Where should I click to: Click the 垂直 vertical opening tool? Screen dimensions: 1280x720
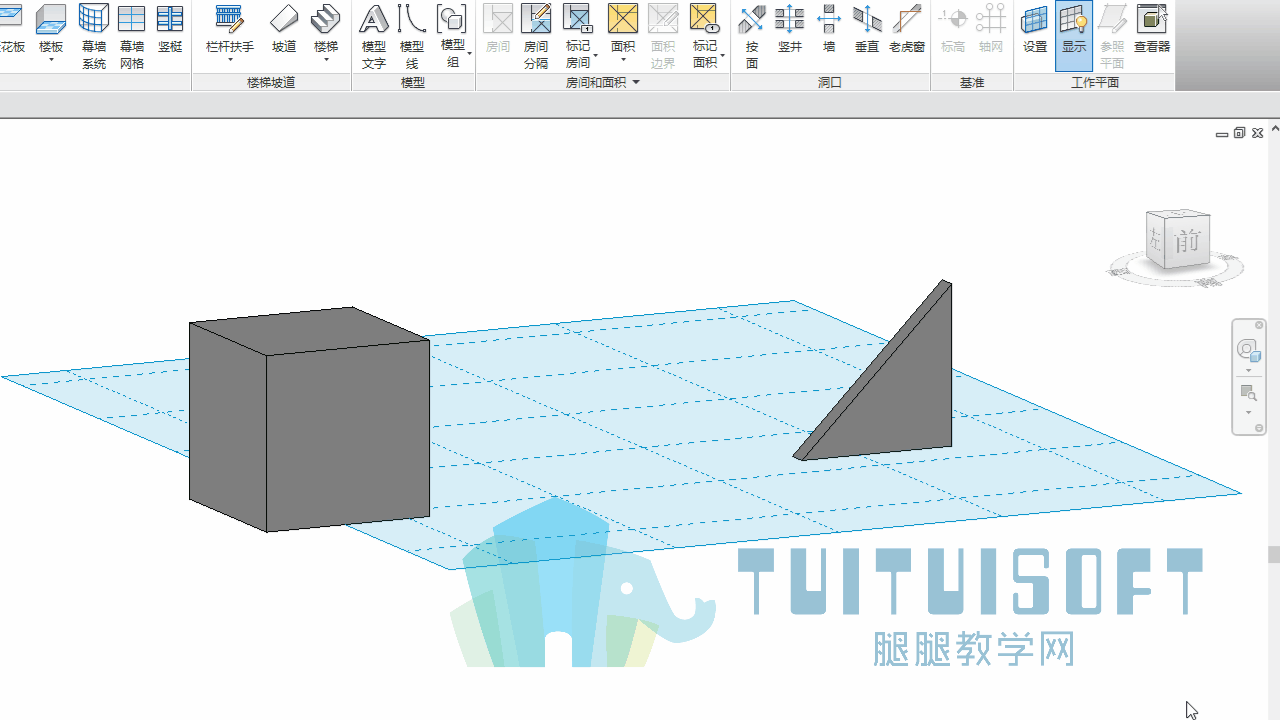(x=867, y=28)
